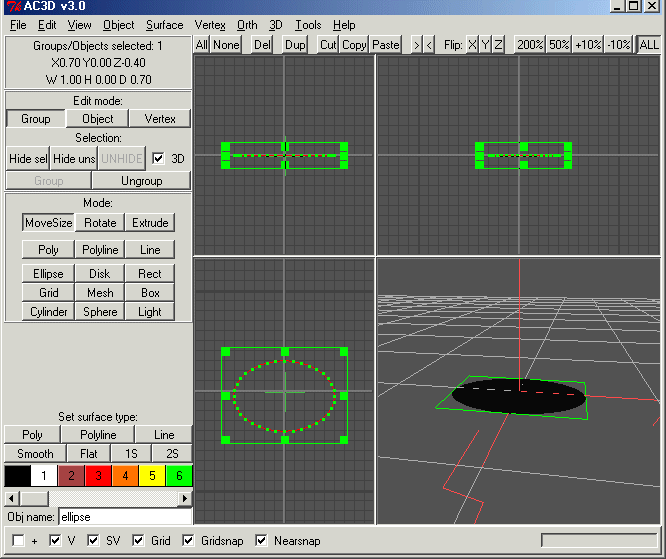Click the None deselect button
This screenshot has height=559, width=666.
tap(226, 45)
